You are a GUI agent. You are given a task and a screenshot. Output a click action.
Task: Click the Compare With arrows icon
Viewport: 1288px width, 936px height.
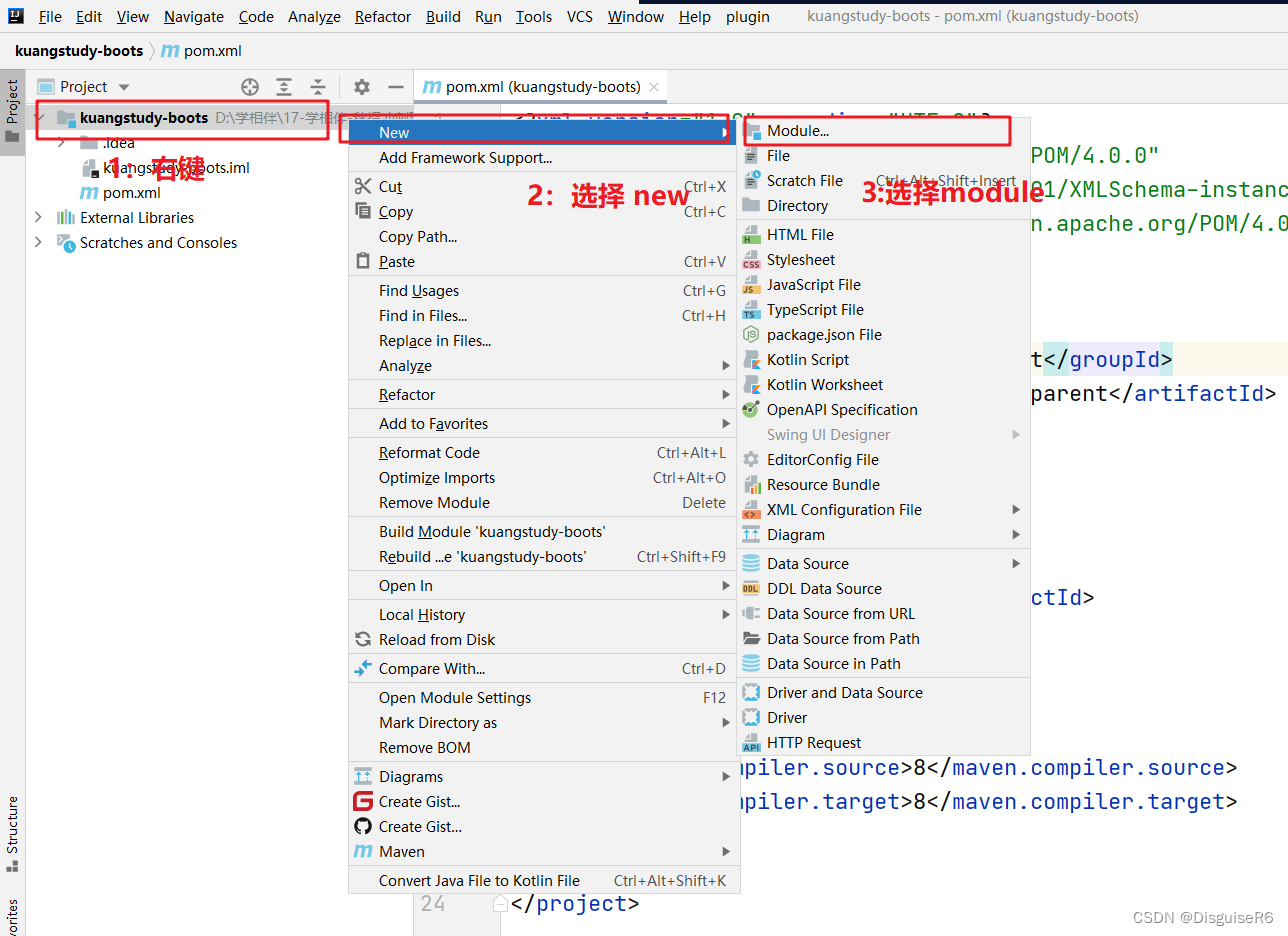[363, 669]
